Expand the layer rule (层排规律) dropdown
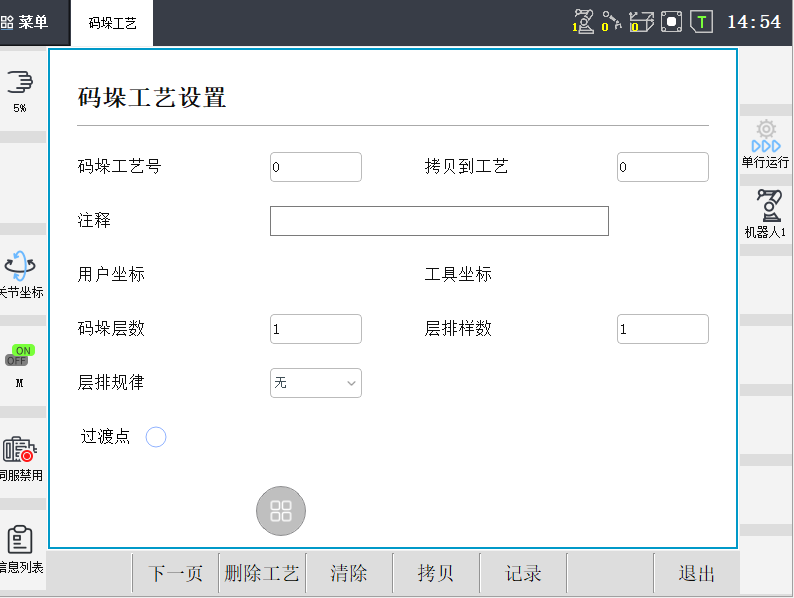 point(316,383)
